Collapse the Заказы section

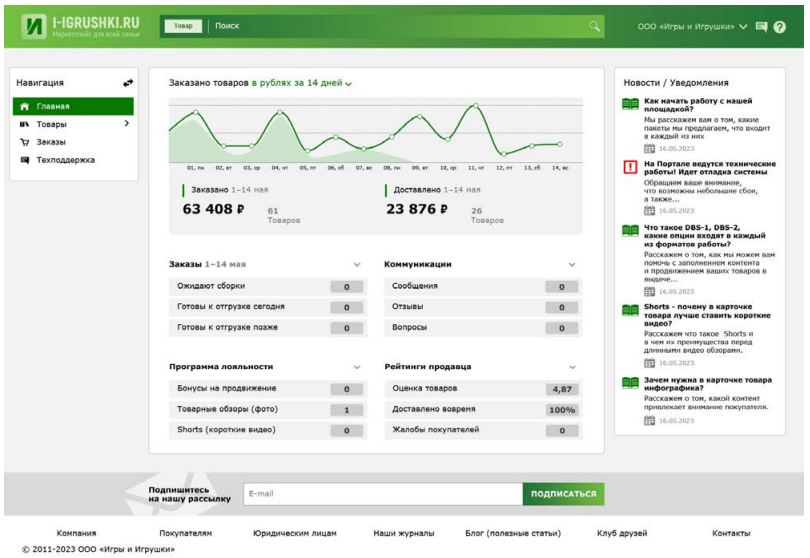tap(357, 265)
